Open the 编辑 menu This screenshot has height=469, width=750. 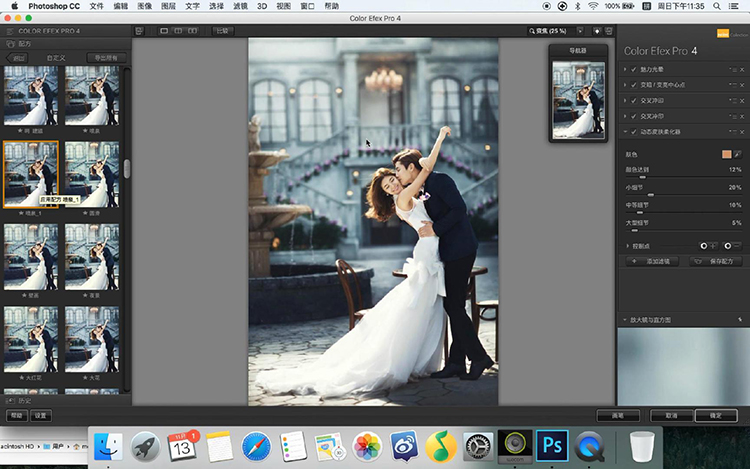120,6
